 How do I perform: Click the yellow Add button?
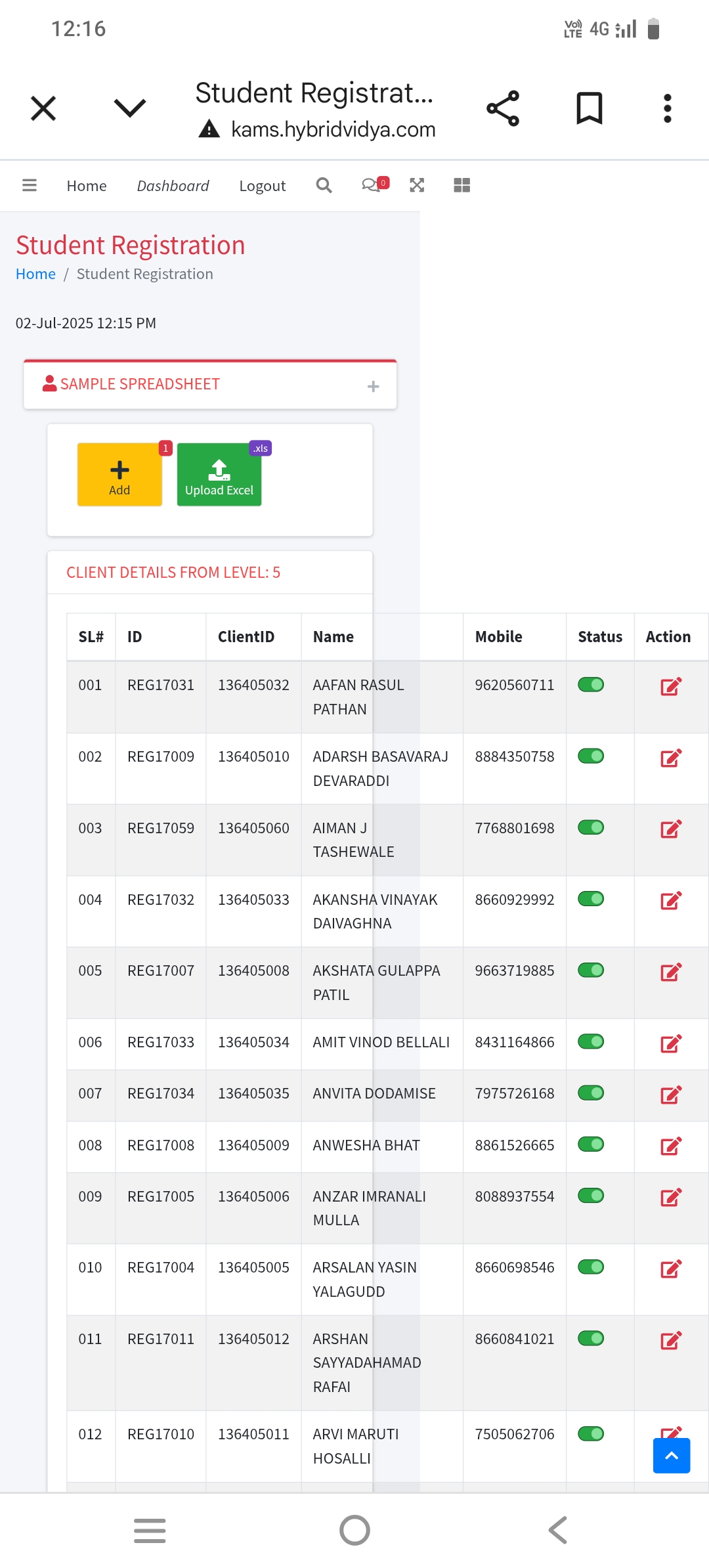pos(119,475)
